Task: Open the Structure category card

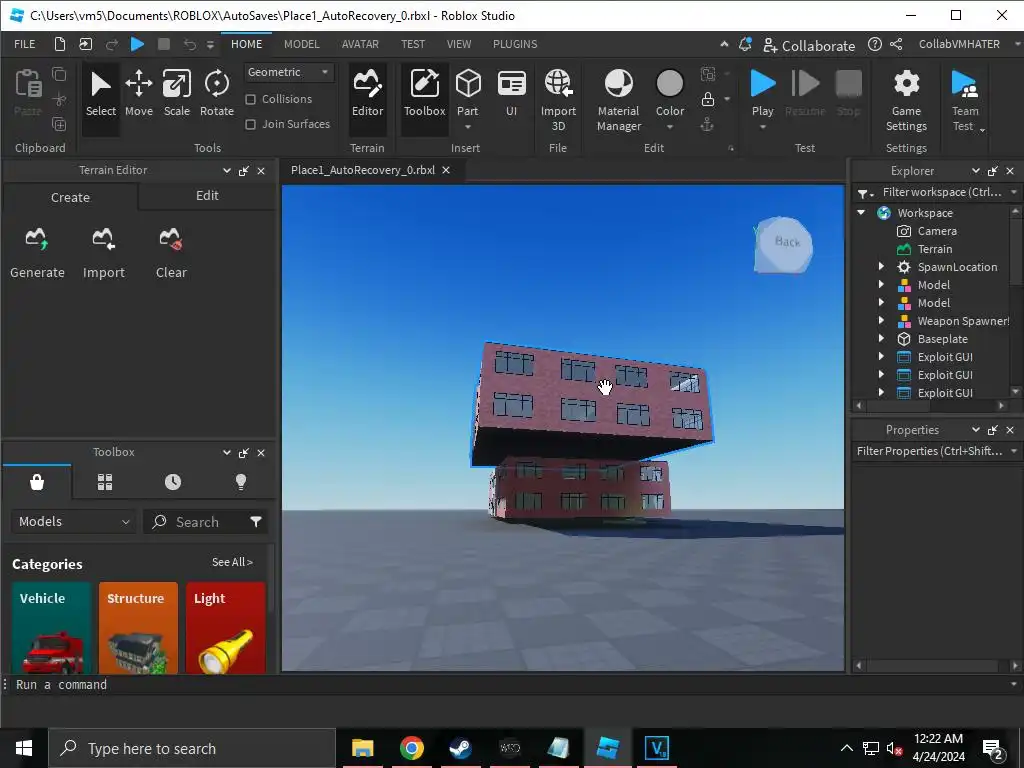Action: (x=138, y=627)
